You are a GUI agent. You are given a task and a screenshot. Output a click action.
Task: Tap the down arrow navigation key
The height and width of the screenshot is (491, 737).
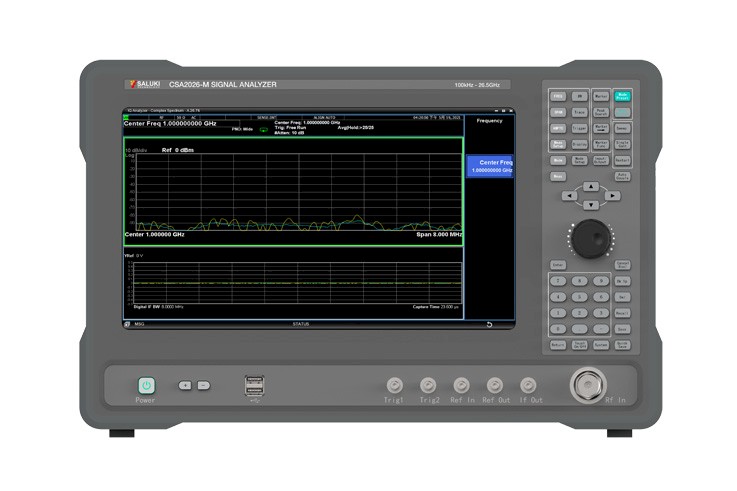(x=591, y=205)
